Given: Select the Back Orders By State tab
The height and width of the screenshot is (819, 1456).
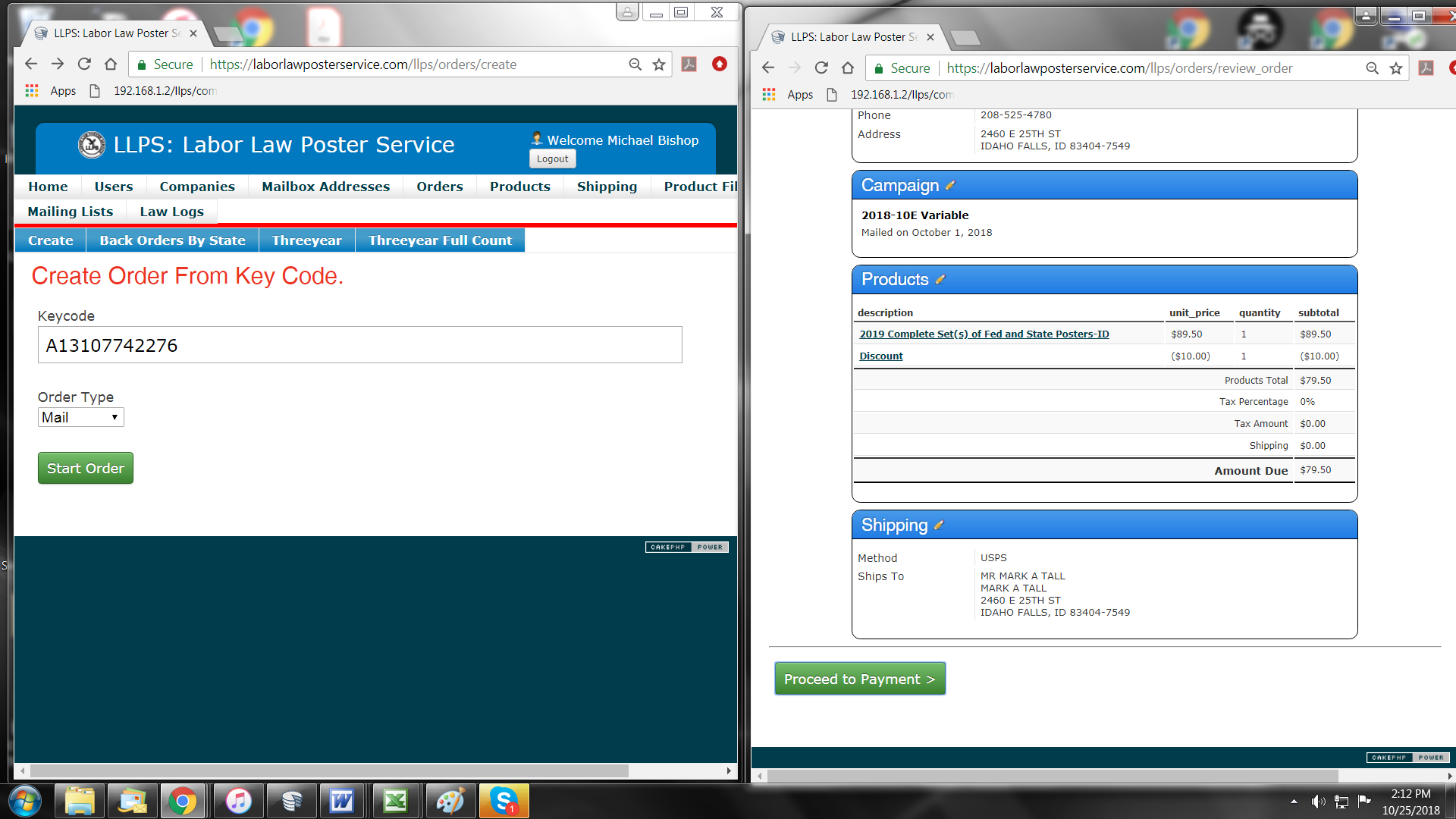Looking at the screenshot, I should [172, 240].
